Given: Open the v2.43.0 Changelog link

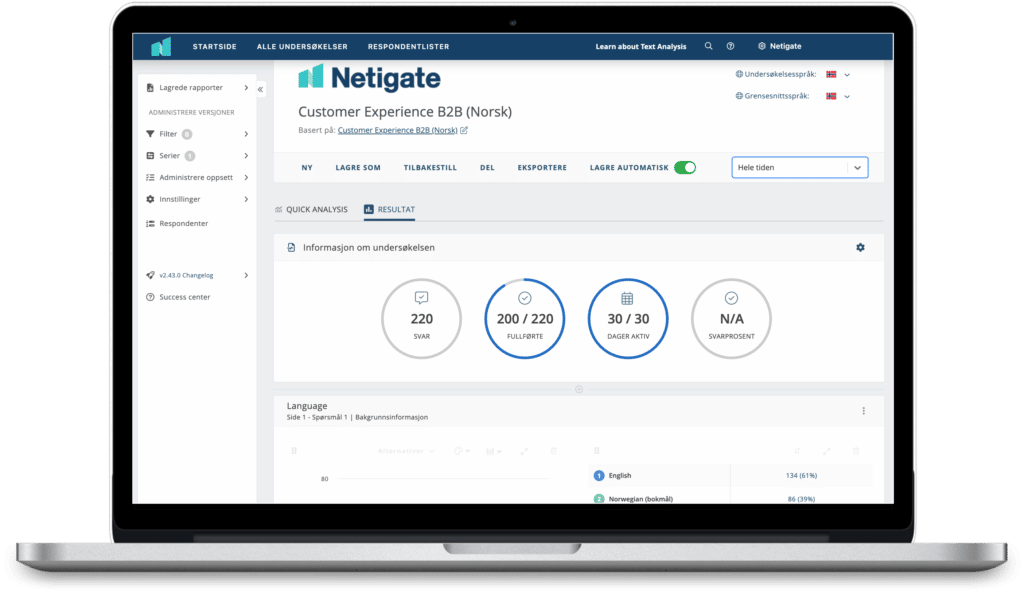Looking at the screenshot, I should pyautogui.click(x=186, y=275).
